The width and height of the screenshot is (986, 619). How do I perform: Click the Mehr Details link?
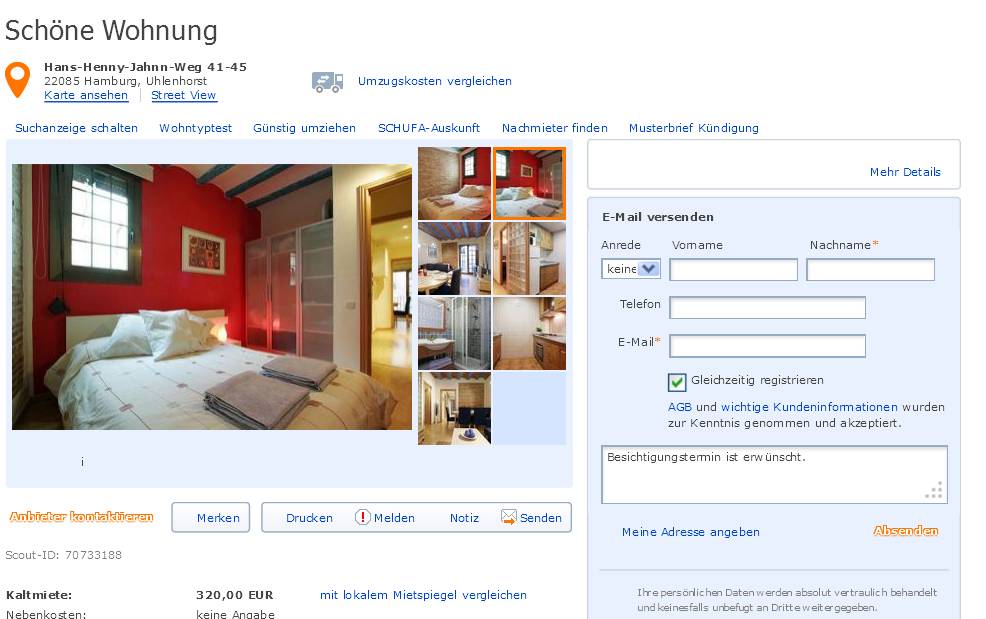click(906, 172)
